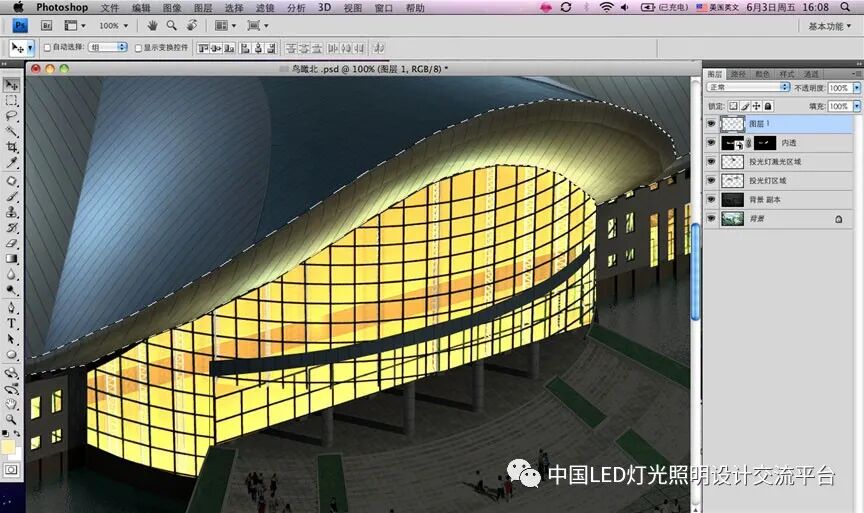Click the Rotate View tool in application bar

pyautogui.click(x=192, y=25)
